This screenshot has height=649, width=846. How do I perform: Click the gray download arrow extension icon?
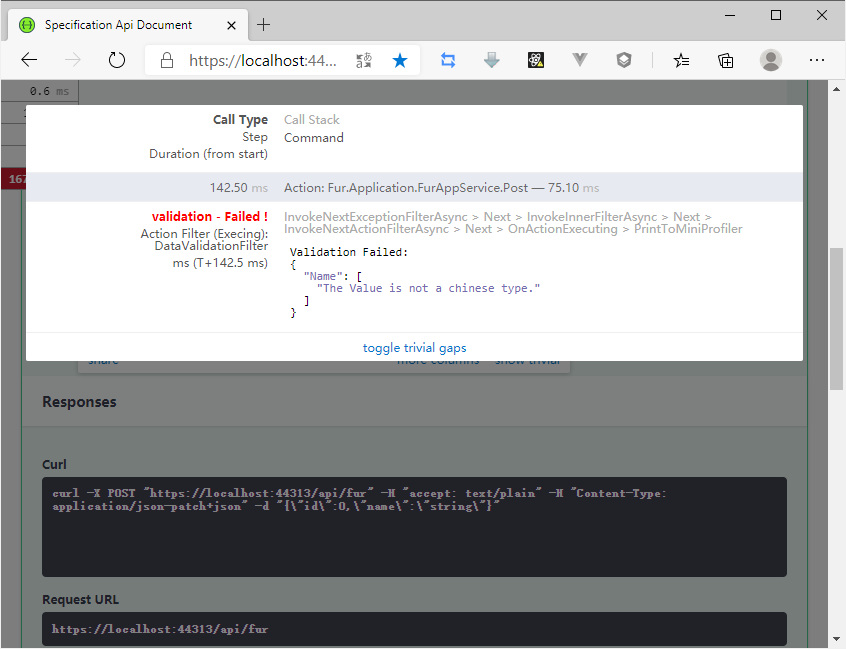pos(491,60)
